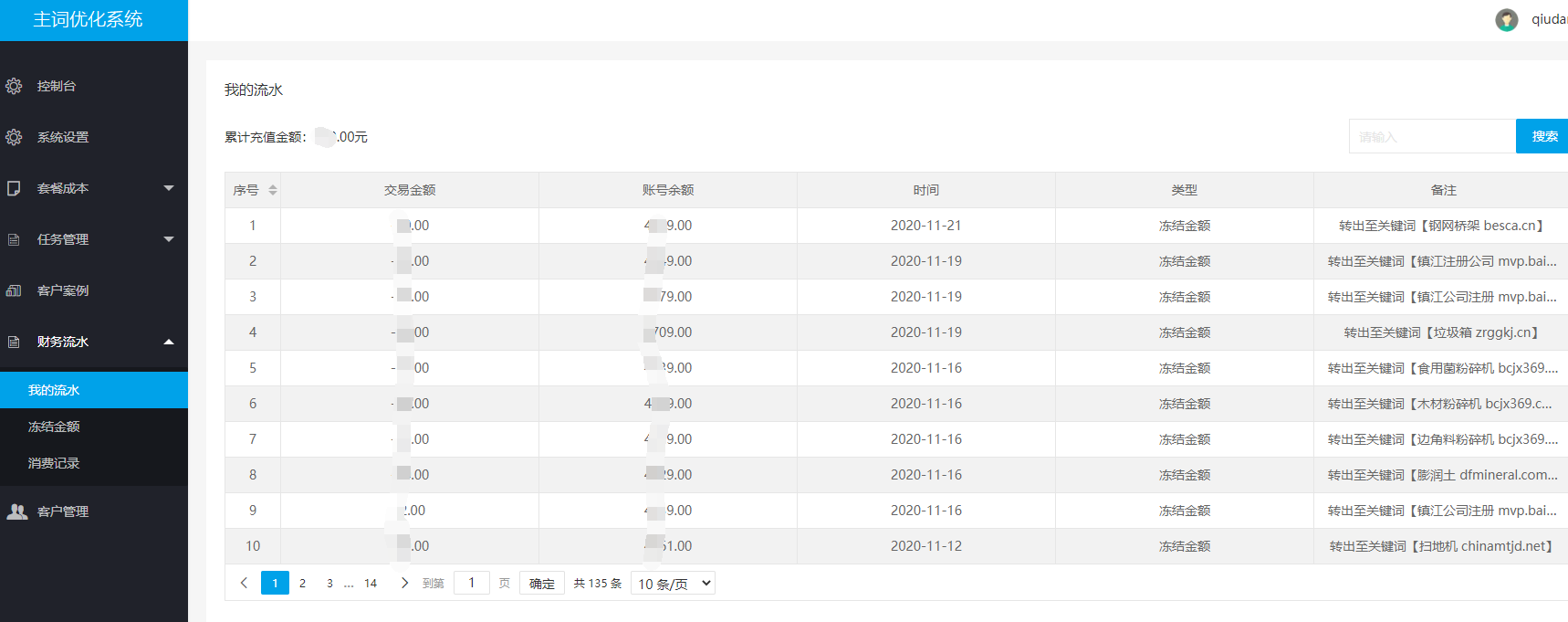
Task: Expand the 任务管理 dropdown arrow
Action: (169, 239)
